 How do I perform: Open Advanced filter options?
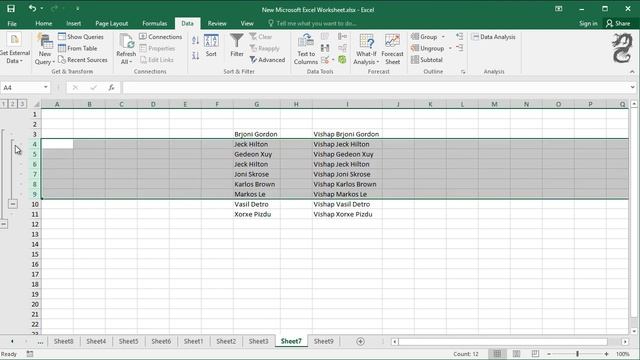(268, 60)
